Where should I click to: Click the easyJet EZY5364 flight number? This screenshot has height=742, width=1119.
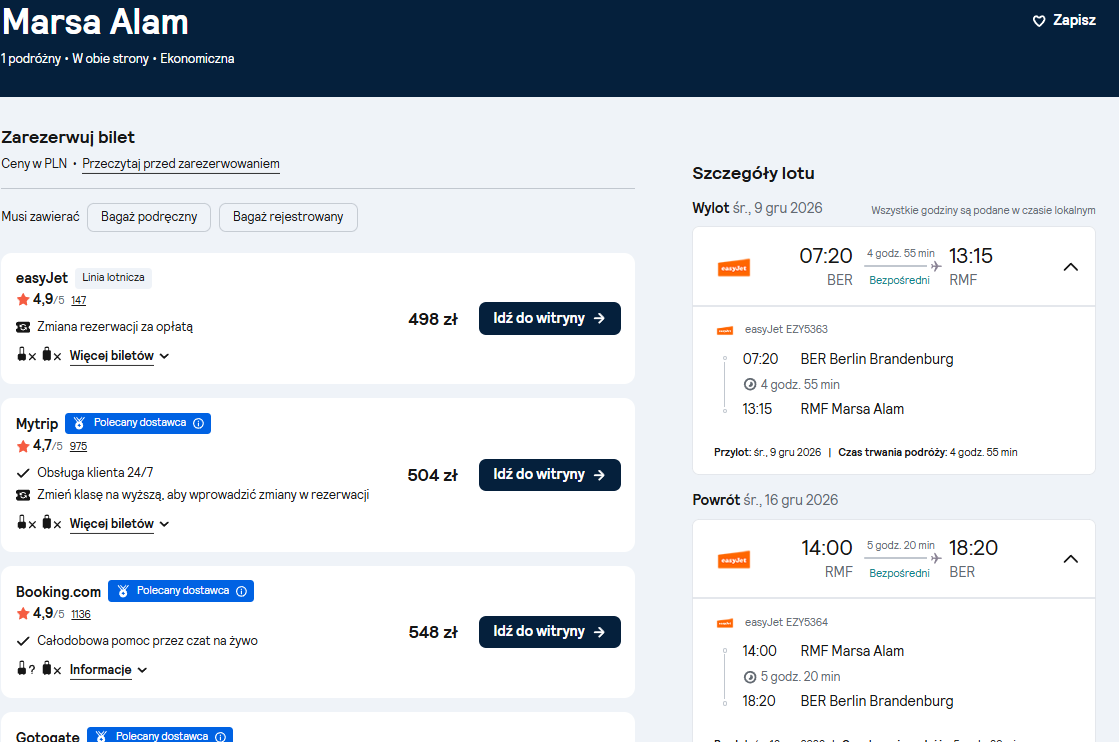pyautogui.click(x=786, y=622)
